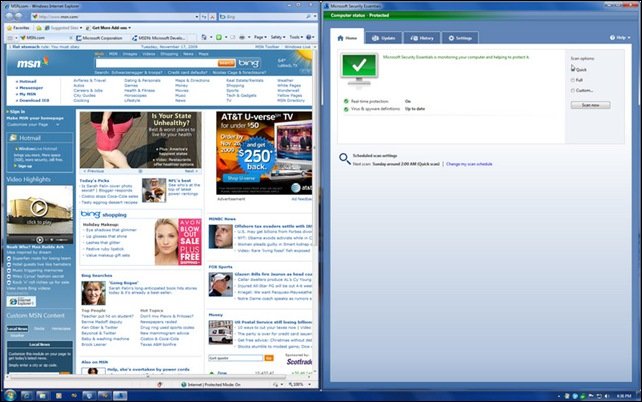This screenshot has width=642, height=402.
Task: Open the IE Help toolbar icon
Action: [309, 37]
